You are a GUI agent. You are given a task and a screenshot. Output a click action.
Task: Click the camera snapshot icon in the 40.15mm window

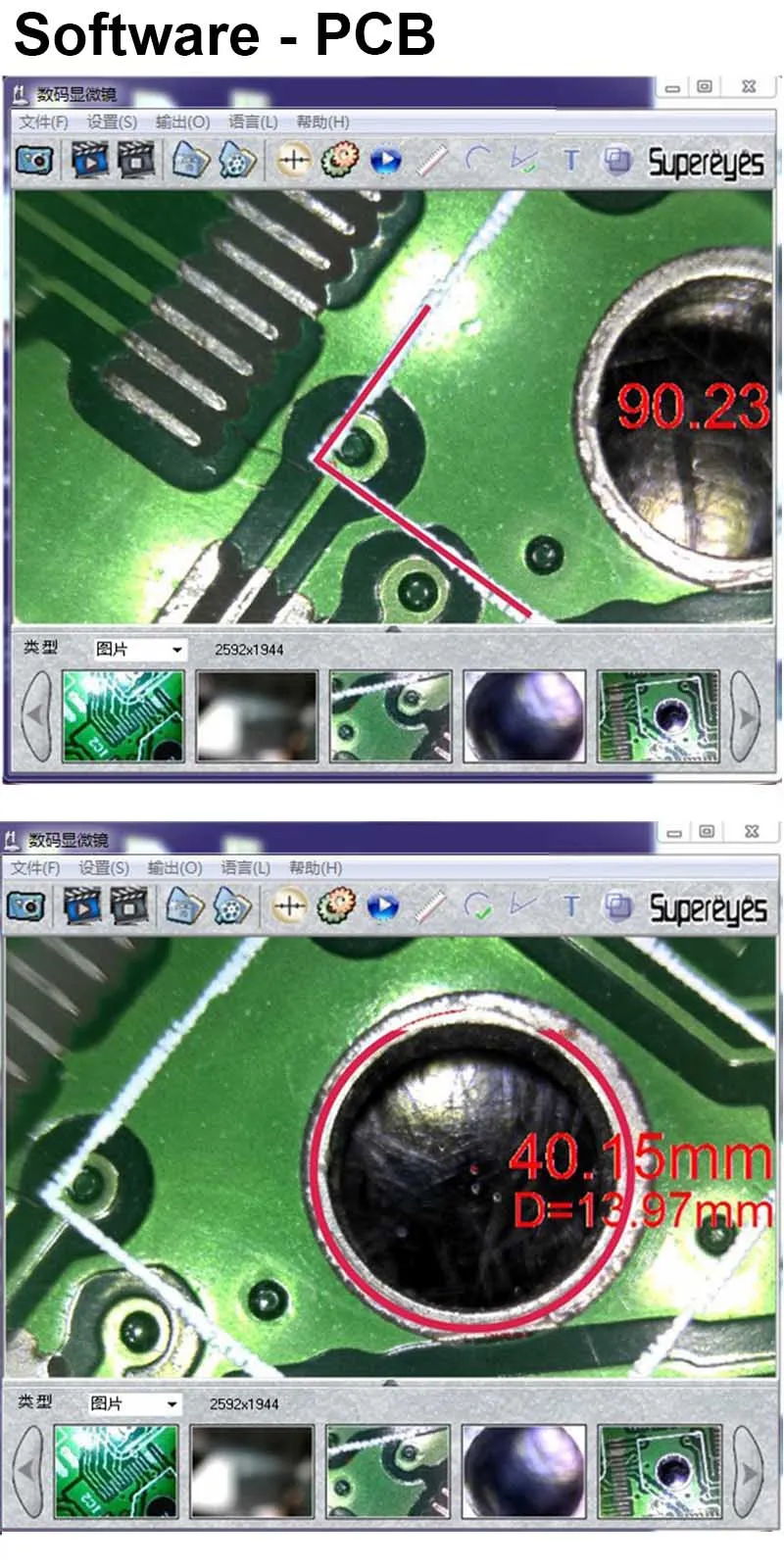pos(26,906)
